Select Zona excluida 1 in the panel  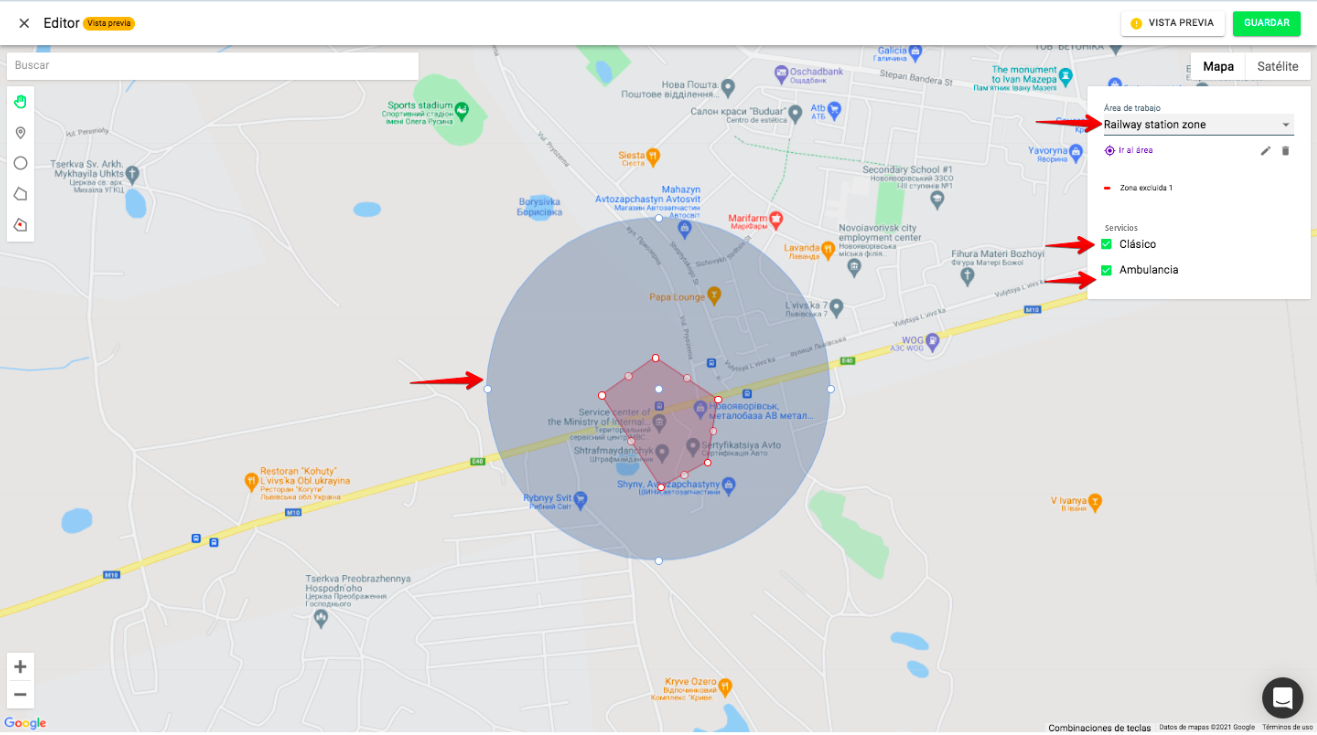(1146, 188)
